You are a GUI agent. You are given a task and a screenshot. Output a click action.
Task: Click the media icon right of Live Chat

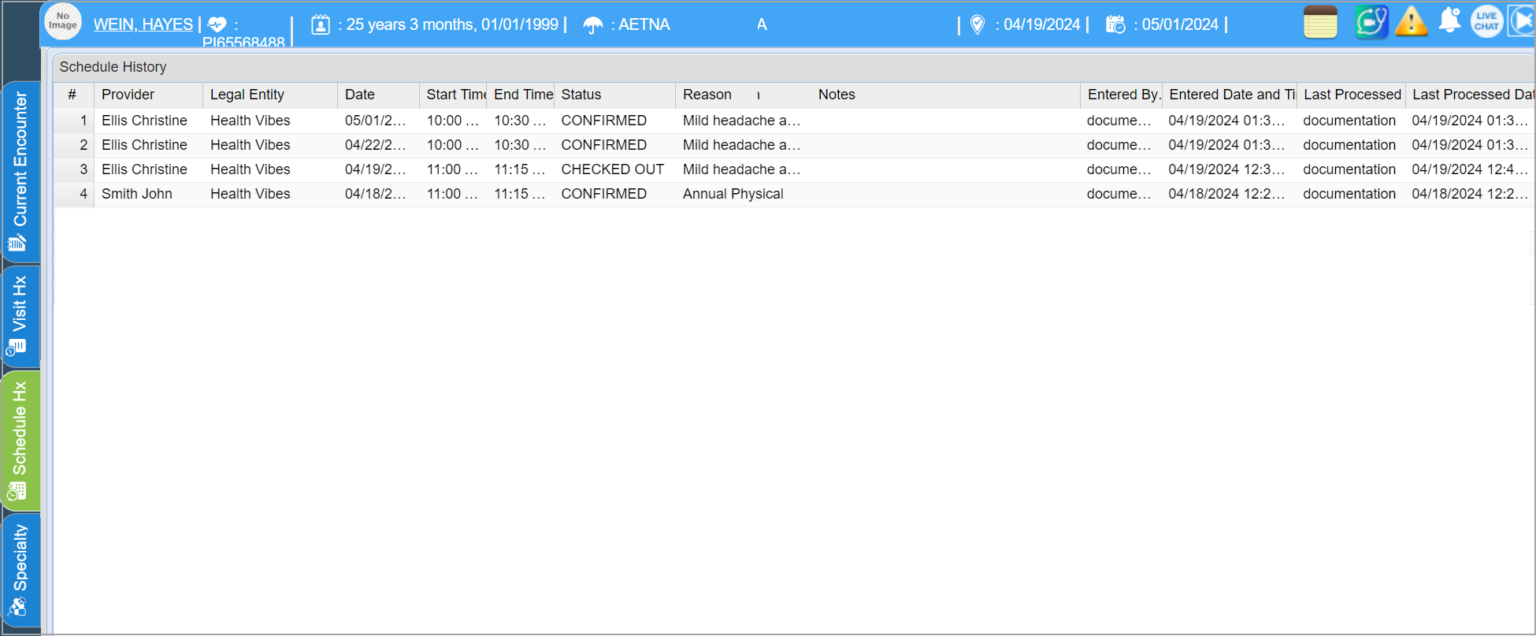point(1522,21)
